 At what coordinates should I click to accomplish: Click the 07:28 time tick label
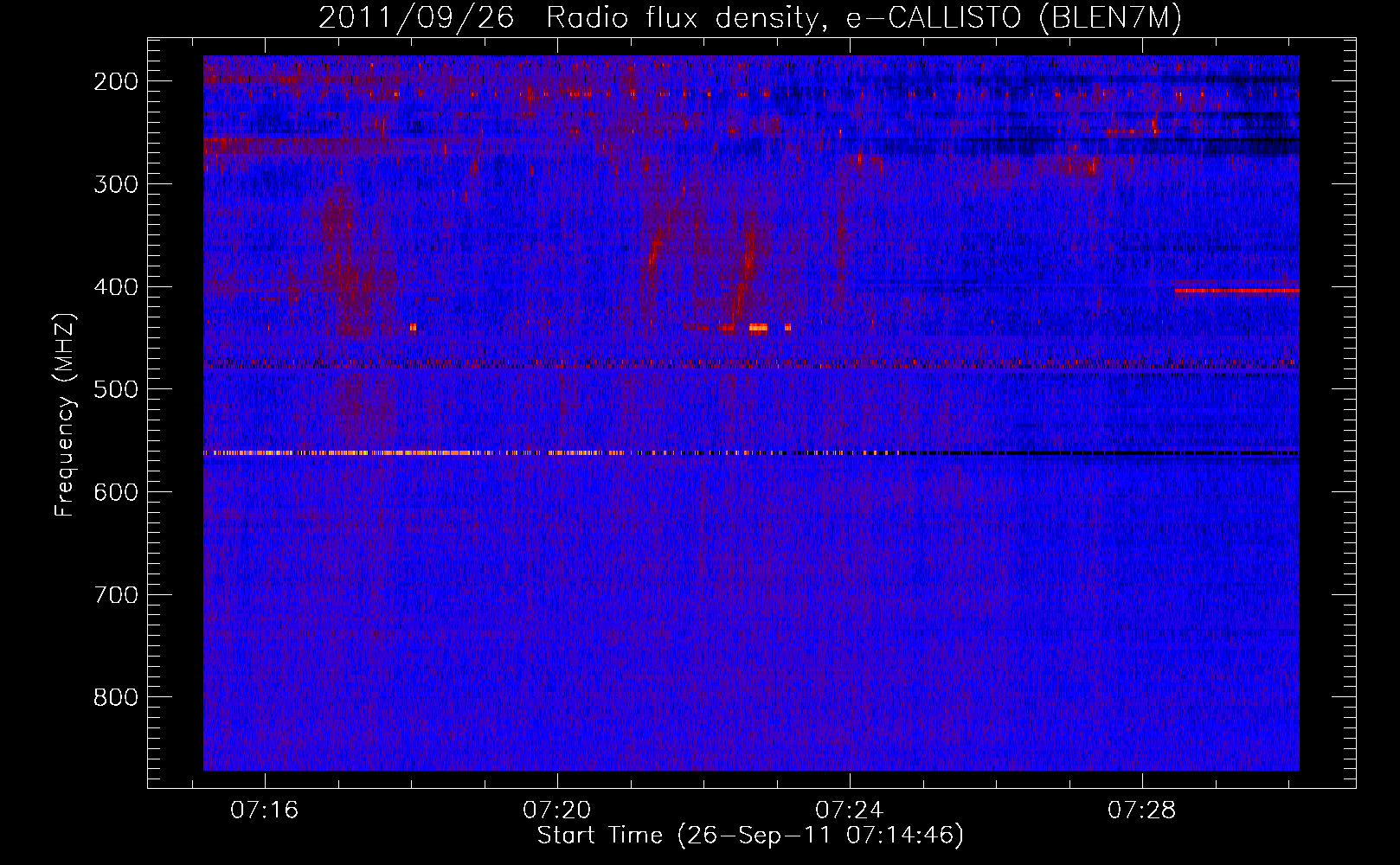(1142, 811)
